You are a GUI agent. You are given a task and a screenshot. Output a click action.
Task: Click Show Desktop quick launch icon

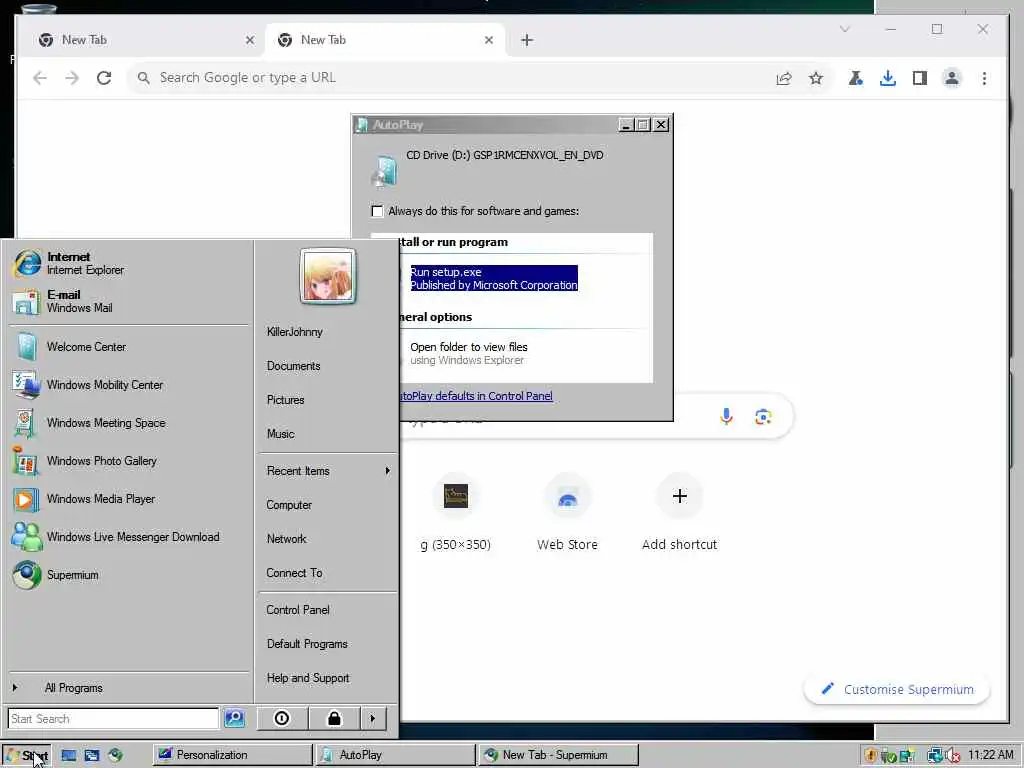click(69, 756)
